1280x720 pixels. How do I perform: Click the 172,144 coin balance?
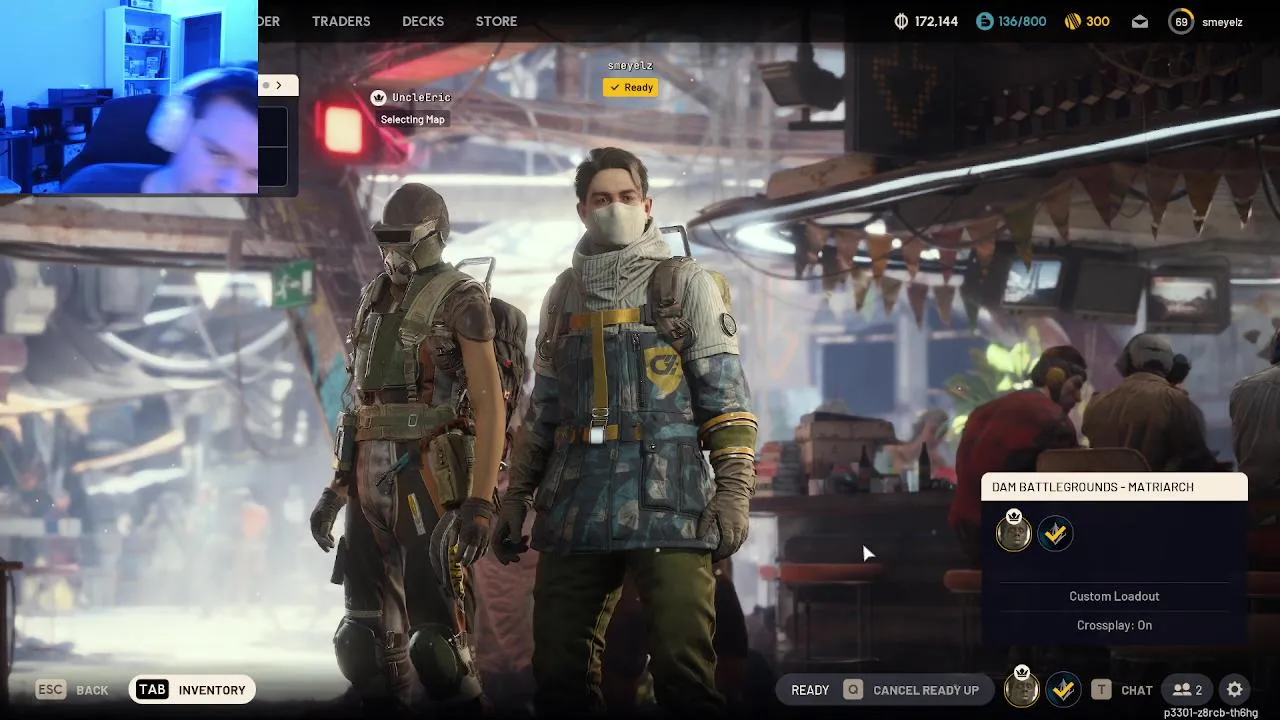pyautogui.click(x=936, y=21)
